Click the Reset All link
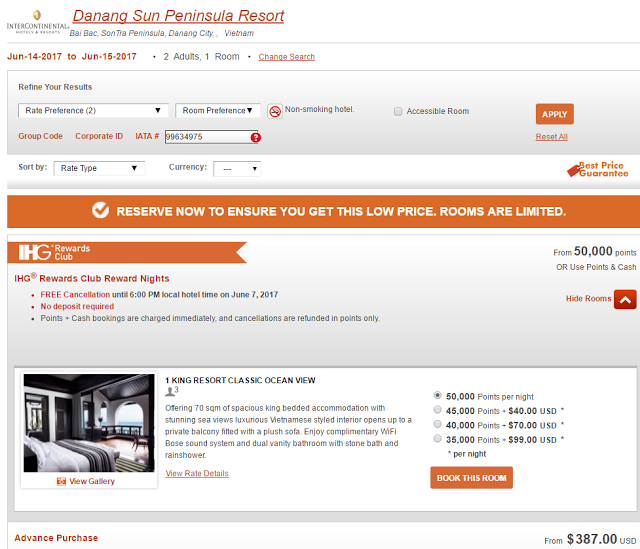 click(x=551, y=137)
